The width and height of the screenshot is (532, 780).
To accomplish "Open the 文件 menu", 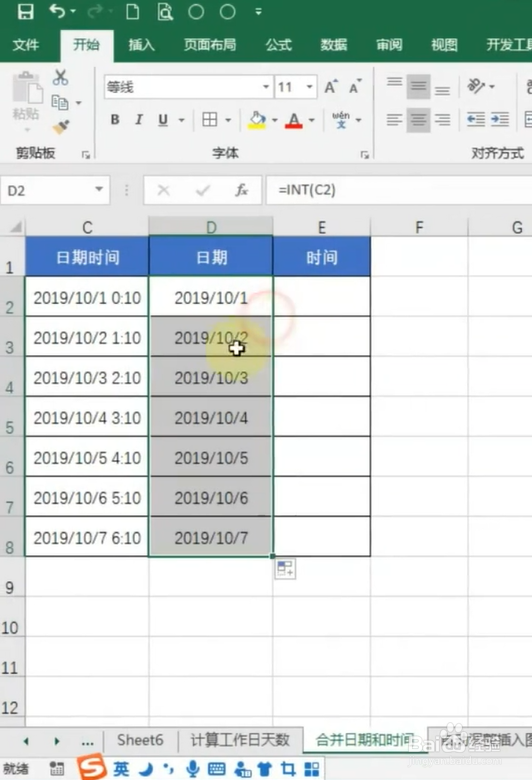I will tap(25, 45).
